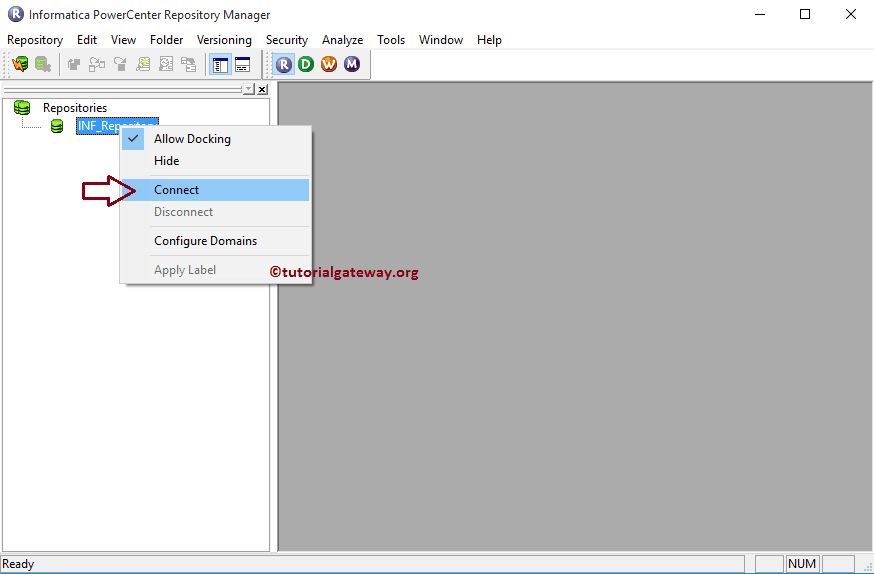The image size is (874, 574).
Task: Open the Versioning menu
Action: pyautogui.click(x=224, y=40)
